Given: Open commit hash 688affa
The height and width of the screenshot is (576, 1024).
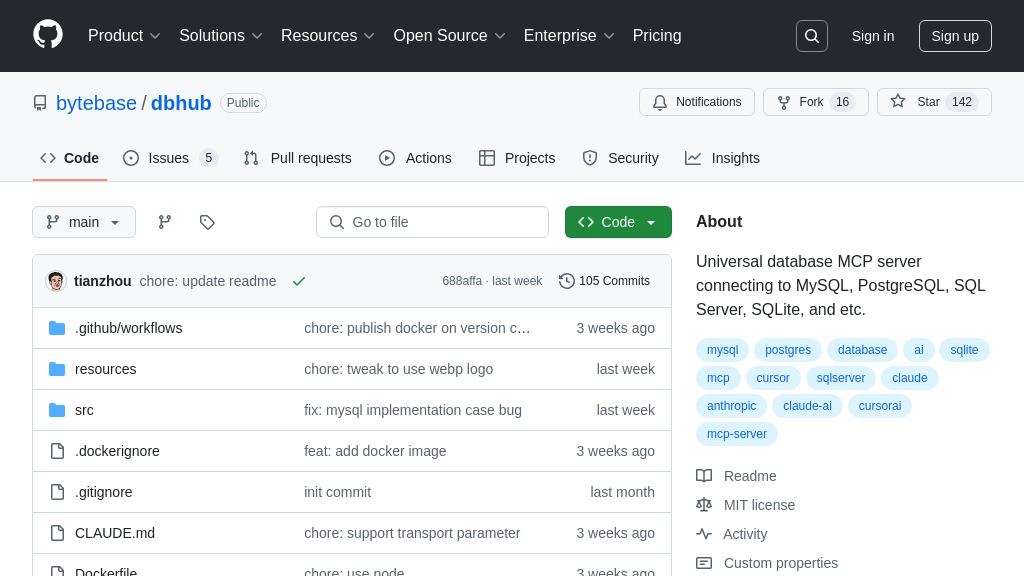Looking at the screenshot, I should (x=462, y=281).
